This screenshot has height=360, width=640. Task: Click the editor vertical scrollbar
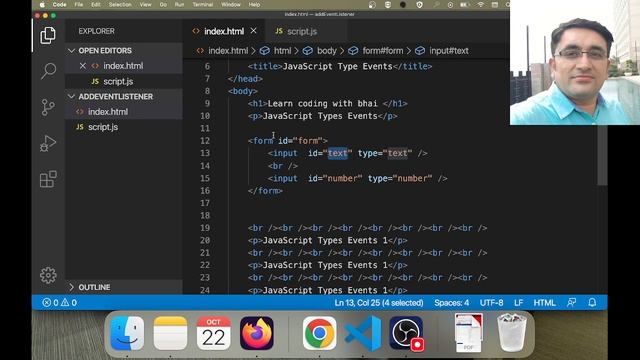[x=602, y=155]
